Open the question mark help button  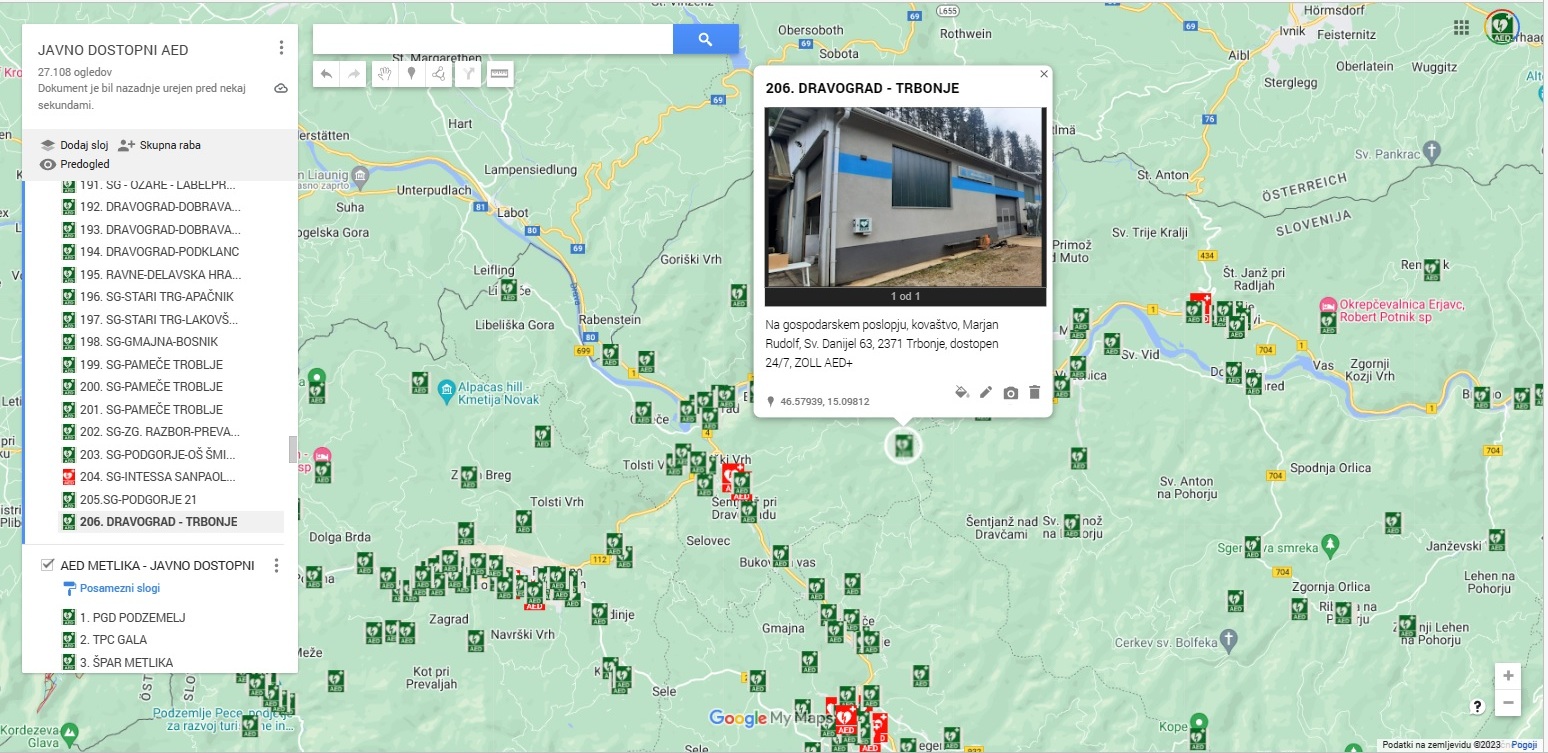click(1477, 706)
